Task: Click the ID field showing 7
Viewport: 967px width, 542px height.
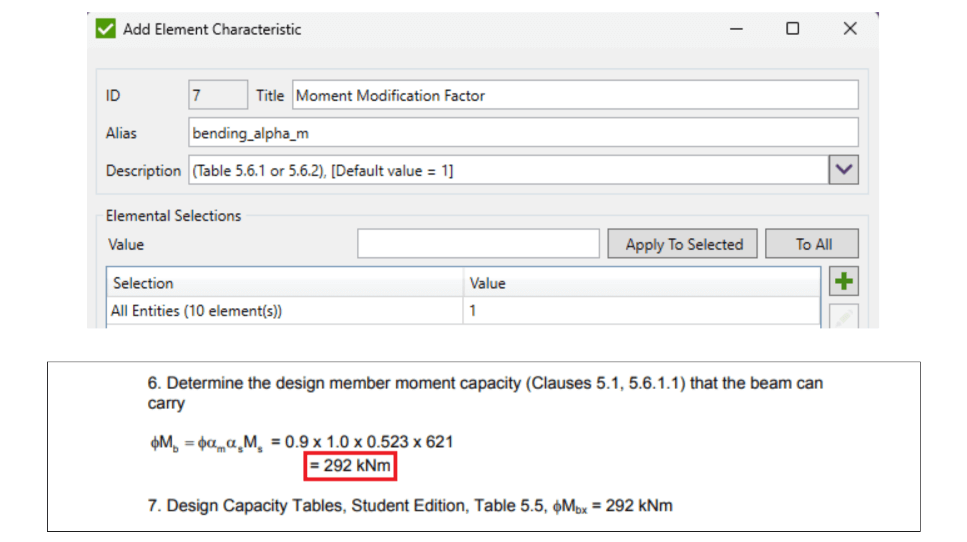Action: click(218, 96)
